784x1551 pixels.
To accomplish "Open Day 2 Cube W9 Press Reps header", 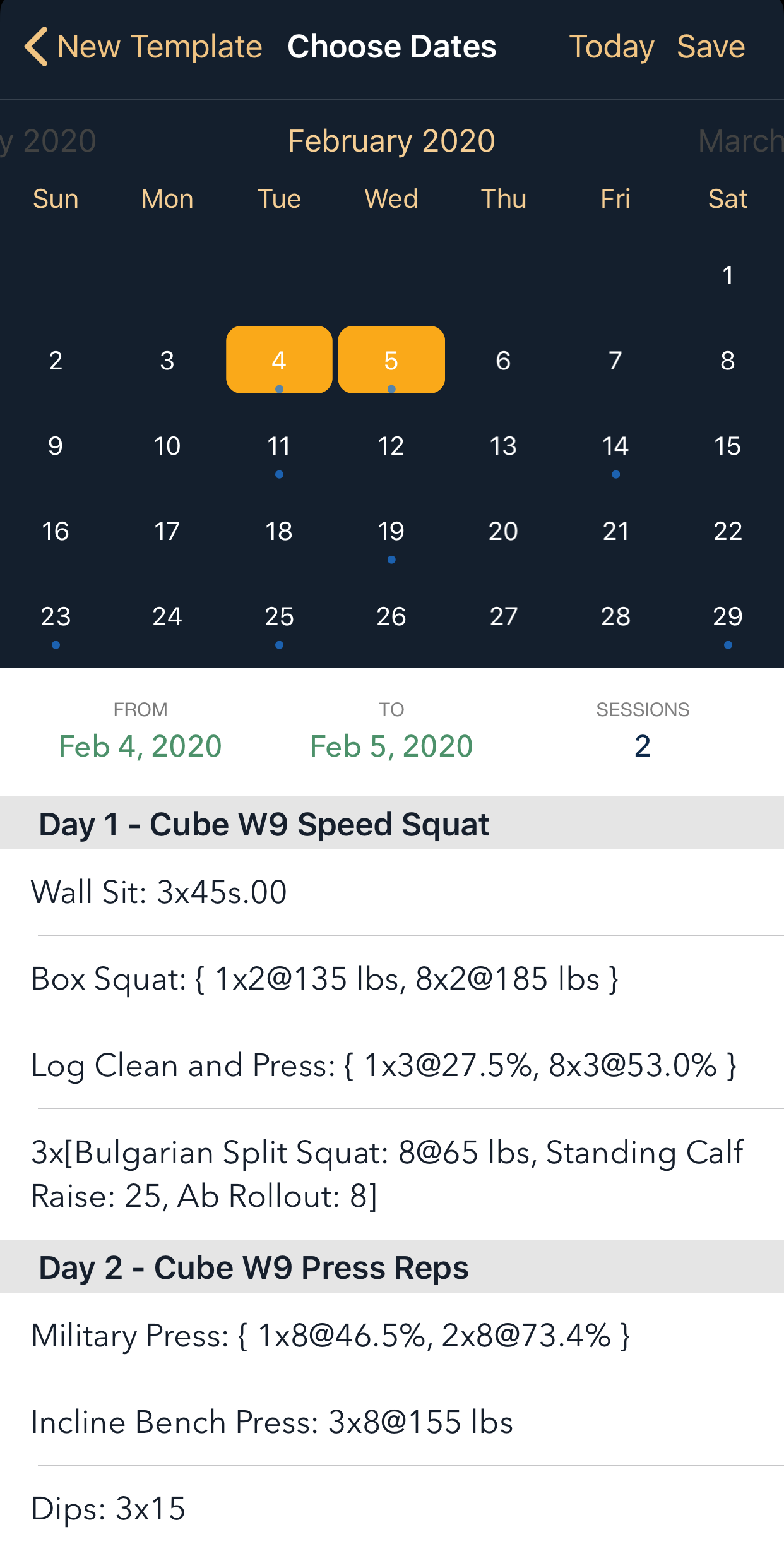I will click(254, 1267).
